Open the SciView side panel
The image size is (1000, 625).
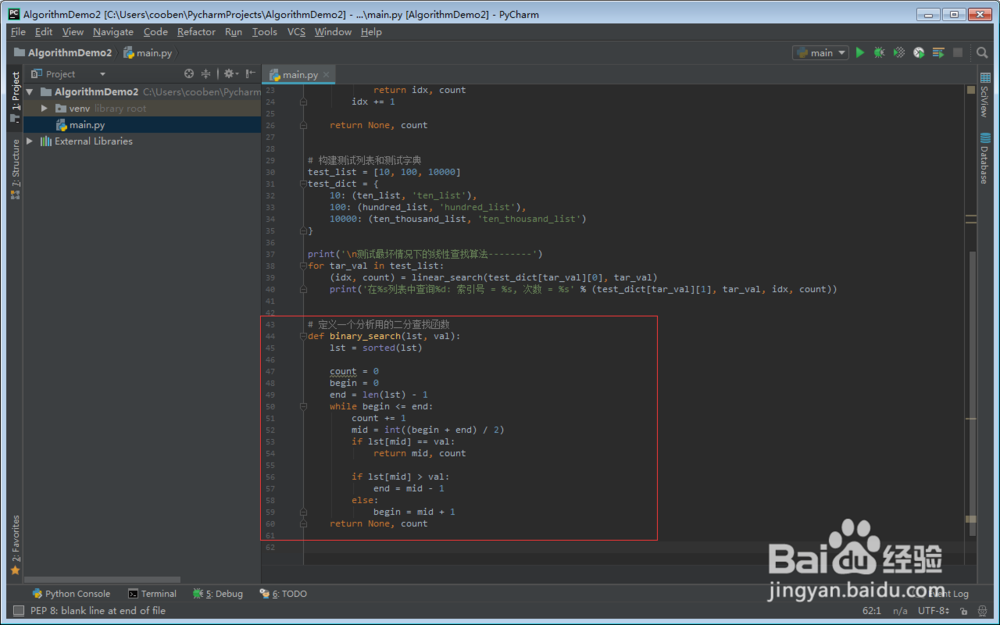click(985, 94)
